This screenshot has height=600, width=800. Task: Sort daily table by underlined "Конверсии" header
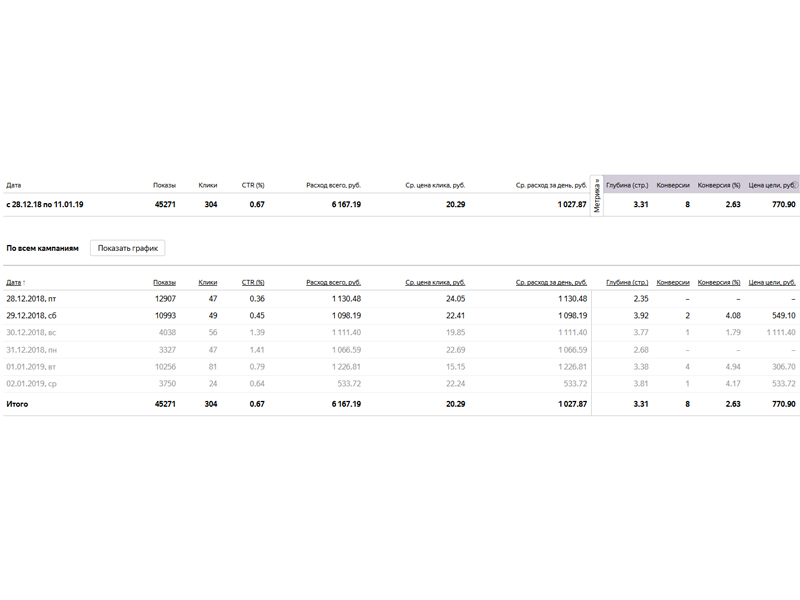coord(673,283)
